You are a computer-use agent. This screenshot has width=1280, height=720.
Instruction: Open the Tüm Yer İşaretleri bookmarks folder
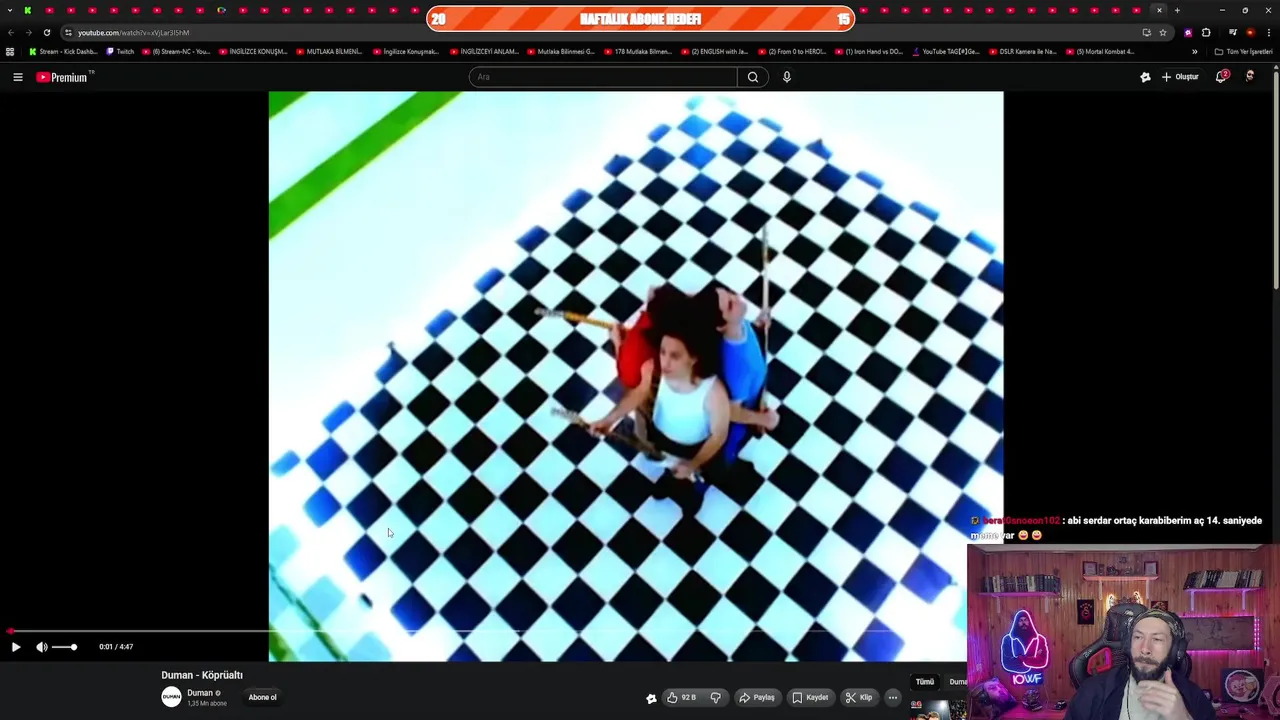coord(1243,51)
